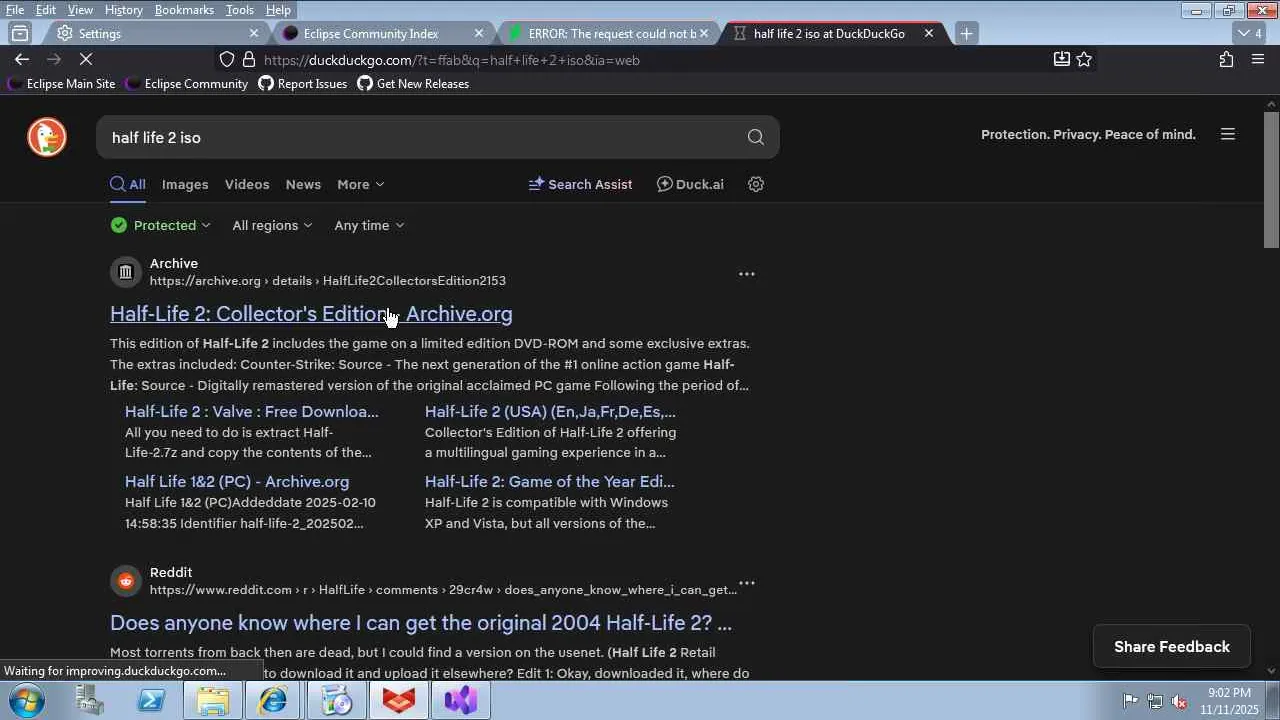Launch PowerShell from the taskbar
Viewport: 1280px width, 720px height.
[x=151, y=701]
